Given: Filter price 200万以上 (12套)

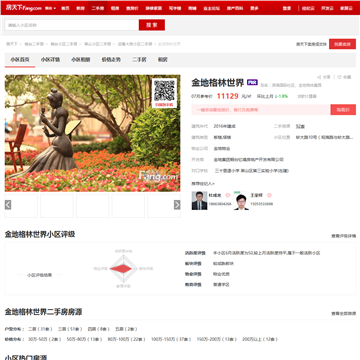Looking at the screenshot, I should [260, 339].
